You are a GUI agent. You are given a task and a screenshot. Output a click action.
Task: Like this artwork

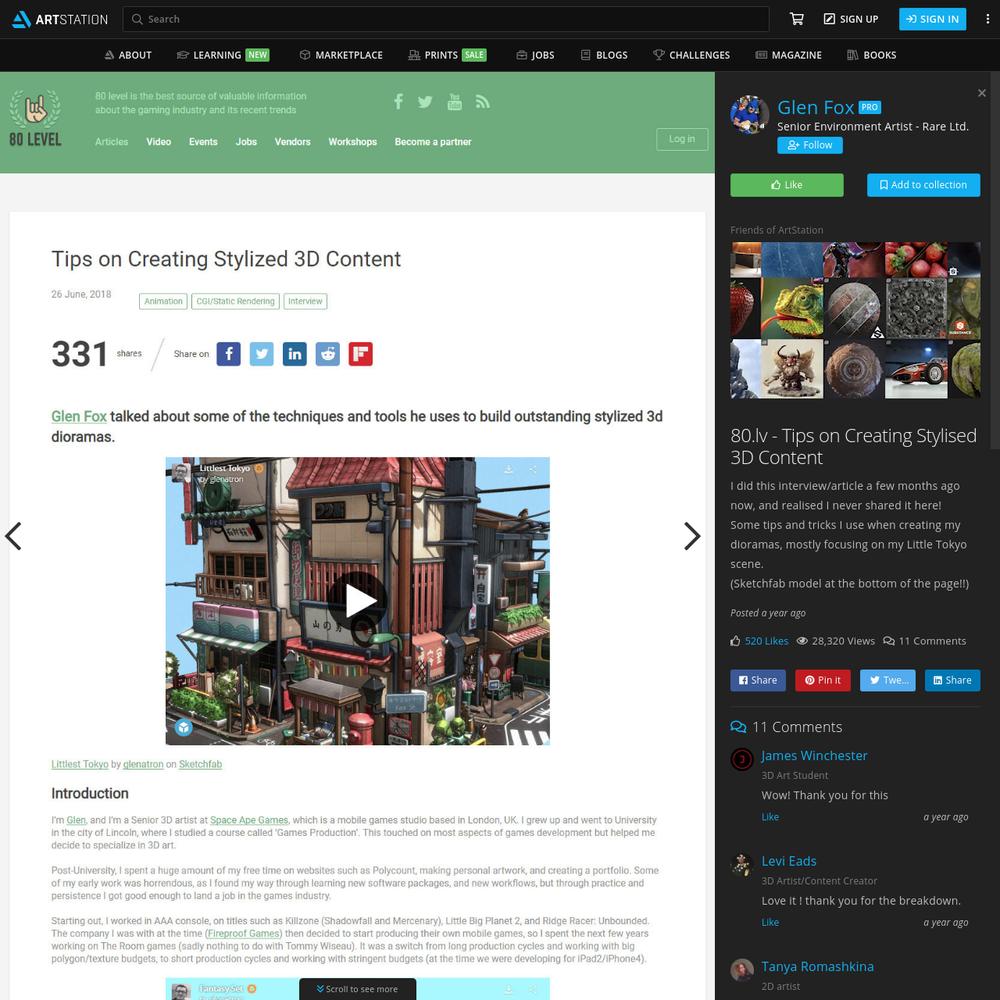(786, 185)
